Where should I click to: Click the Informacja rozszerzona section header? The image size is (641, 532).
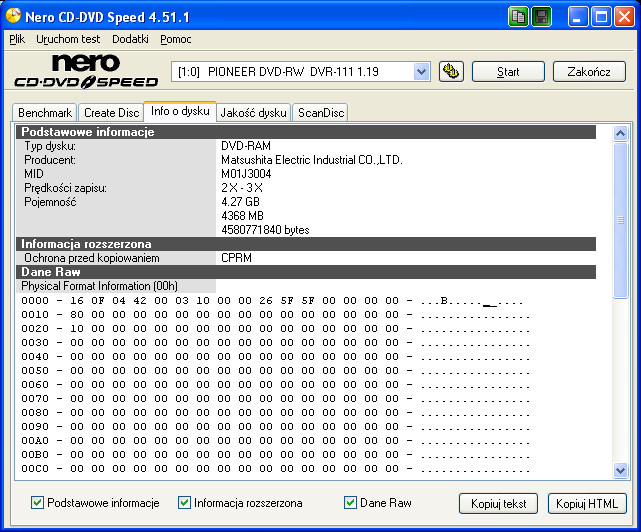pyautogui.click(x=306, y=244)
